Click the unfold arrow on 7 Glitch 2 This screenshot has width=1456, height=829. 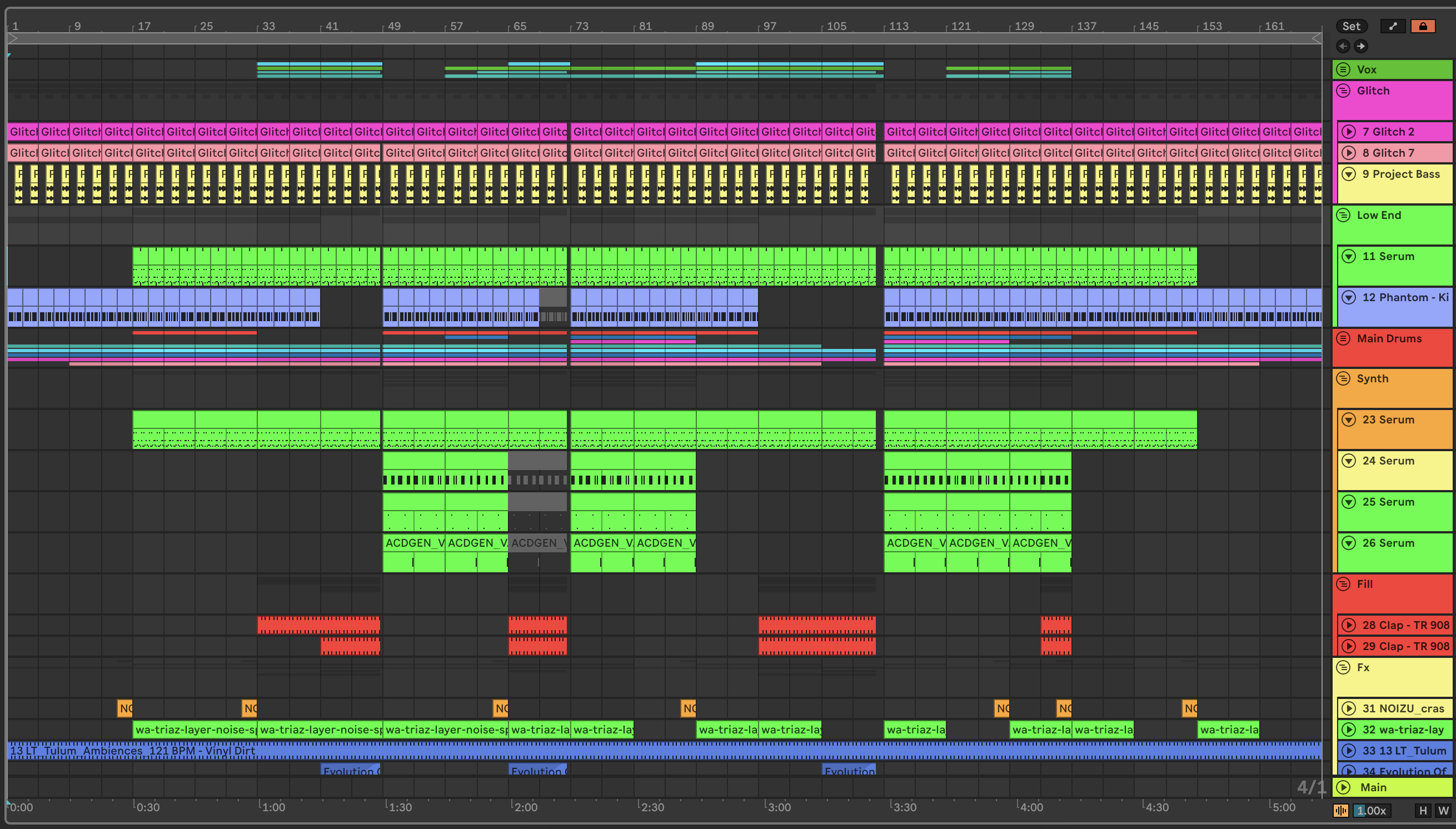click(1349, 132)
